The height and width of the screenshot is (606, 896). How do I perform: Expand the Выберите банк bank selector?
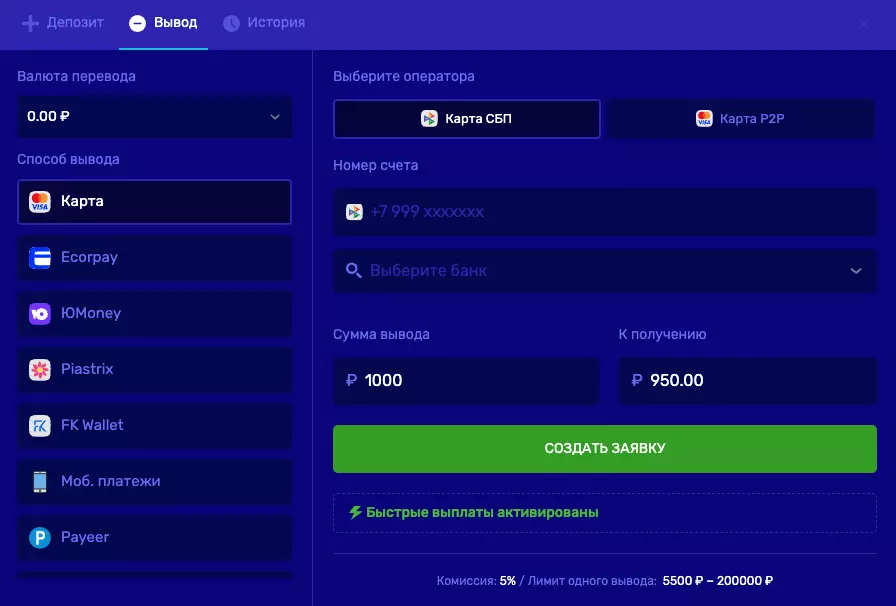click(x=604, y=271)
